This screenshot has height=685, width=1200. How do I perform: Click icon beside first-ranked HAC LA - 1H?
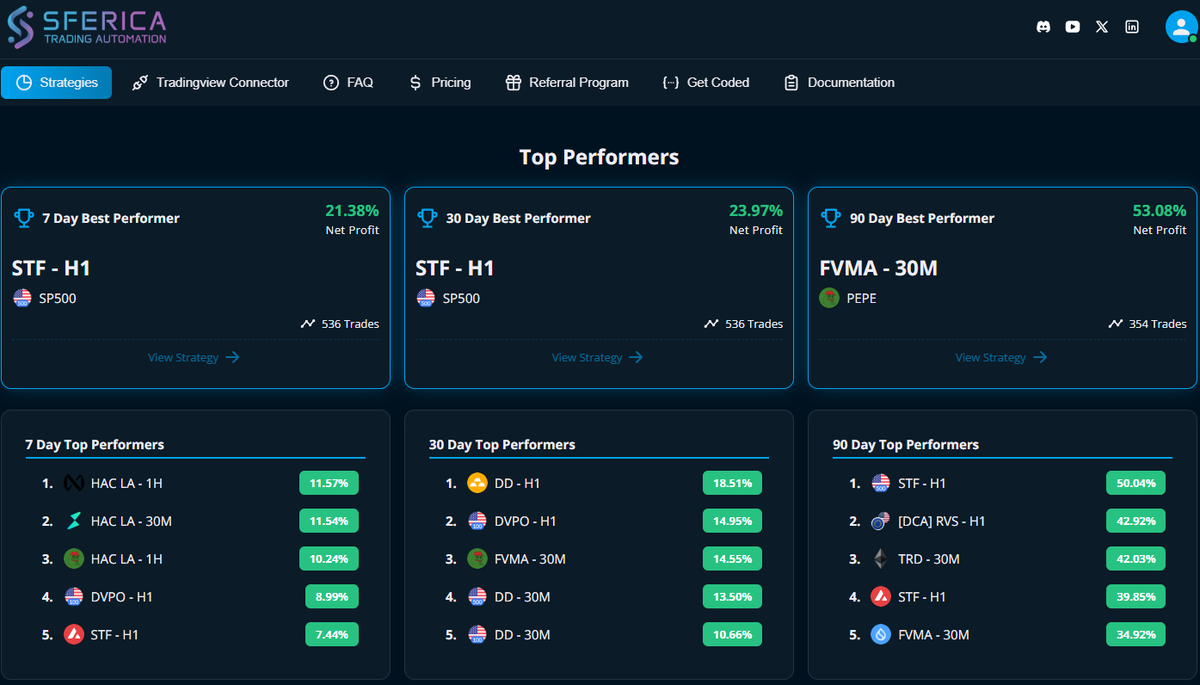(x=74, y=483)
